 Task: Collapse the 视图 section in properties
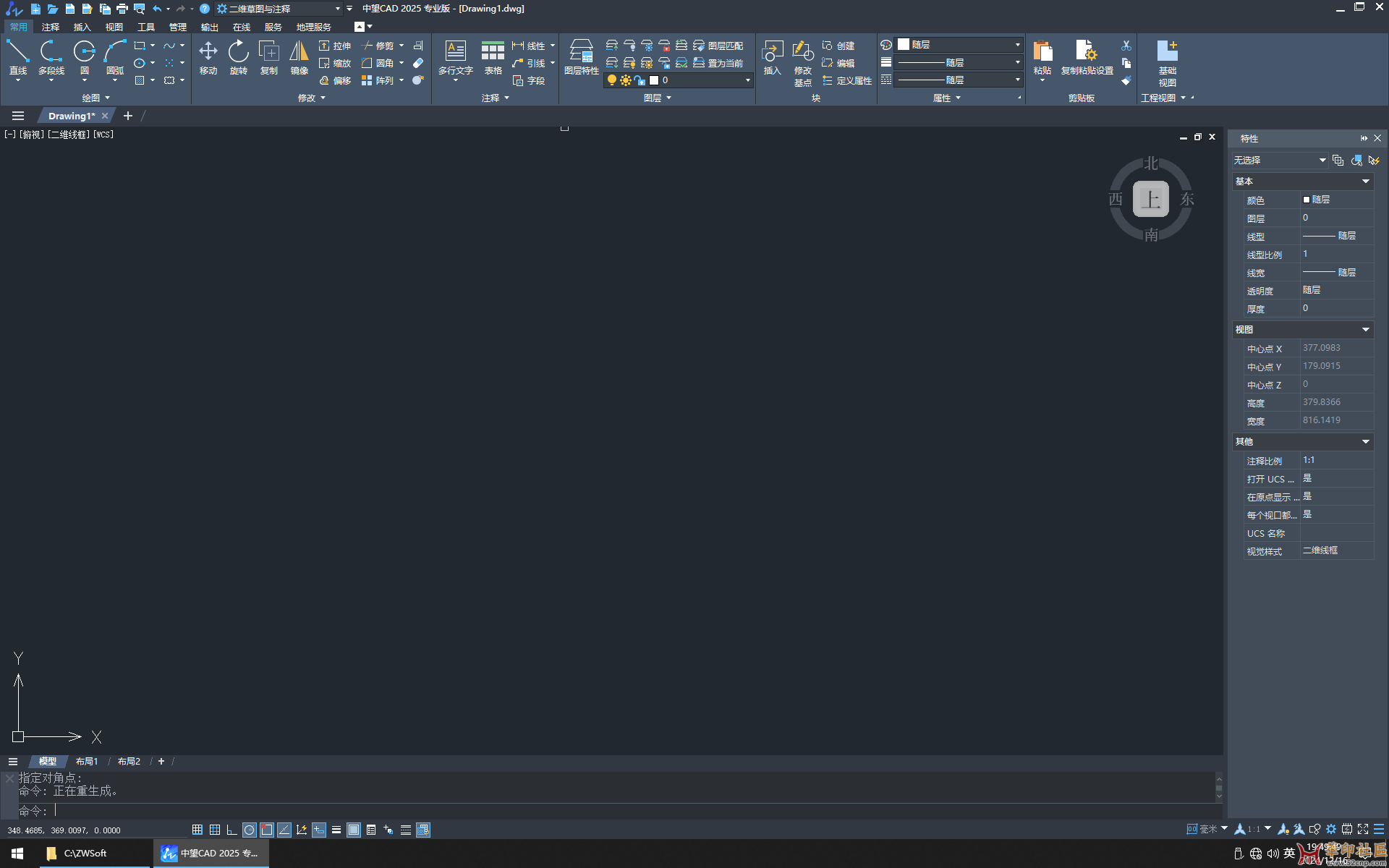1366,330
